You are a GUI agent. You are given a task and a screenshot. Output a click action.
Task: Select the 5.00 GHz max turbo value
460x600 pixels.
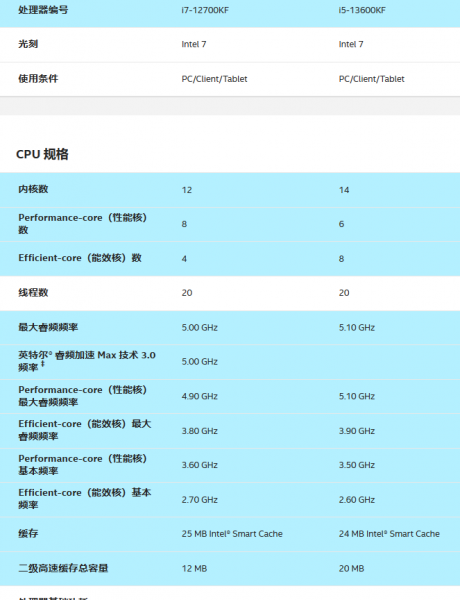click(199, 328)
